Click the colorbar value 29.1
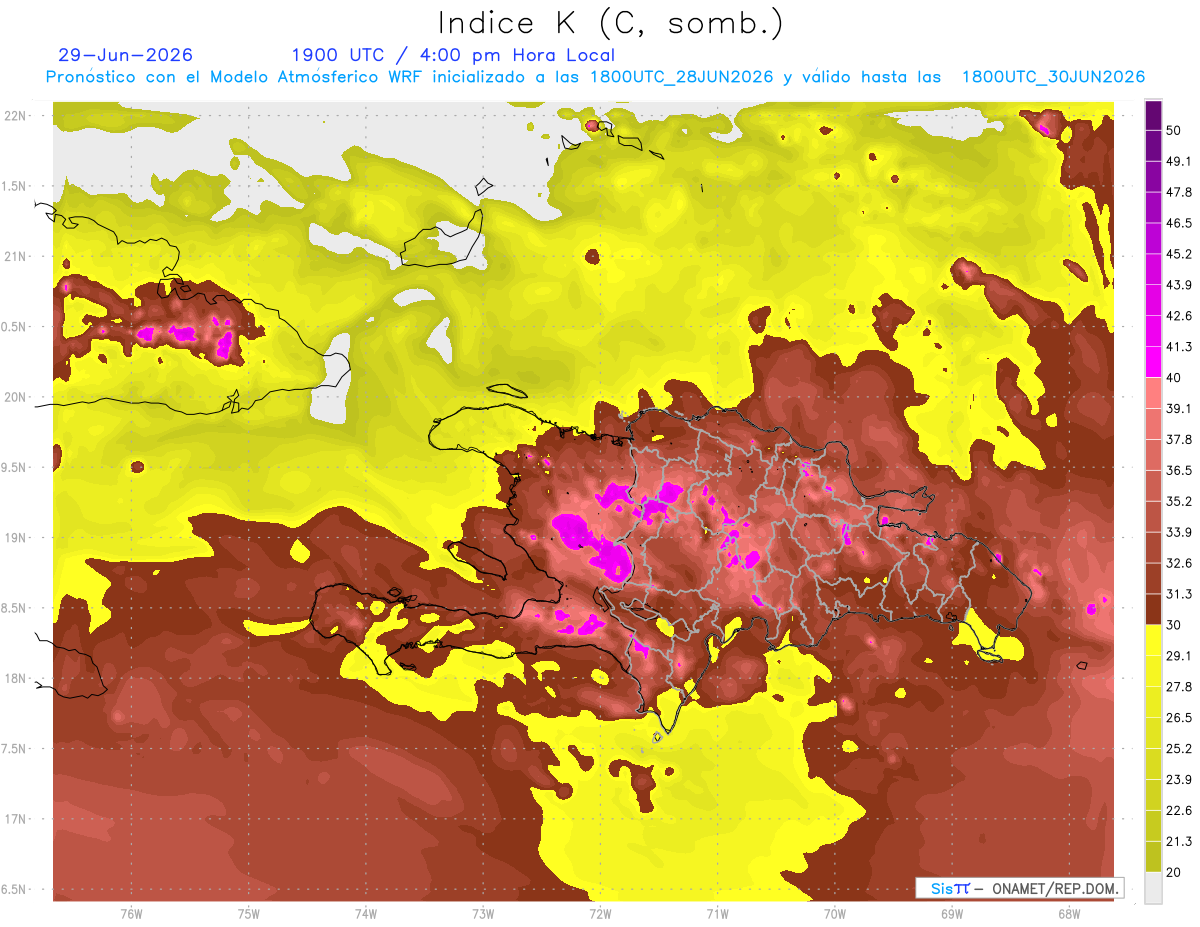 click(x=1179, y=655)
